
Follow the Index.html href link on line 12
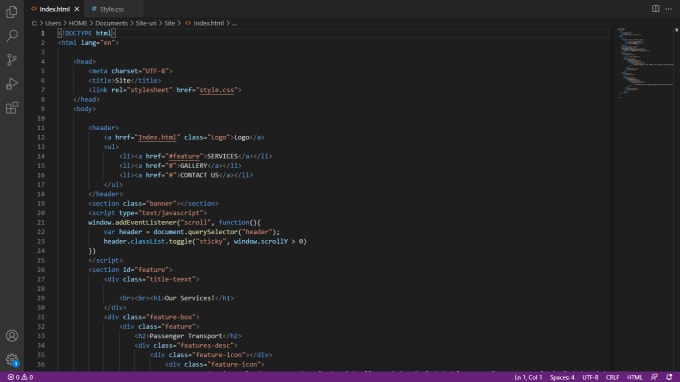157,137
